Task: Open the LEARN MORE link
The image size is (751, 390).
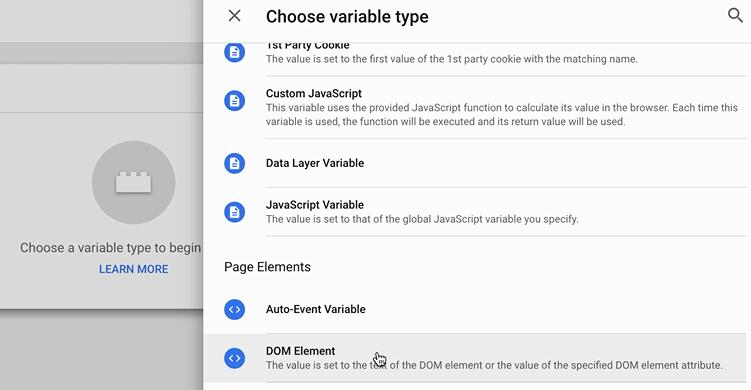Action: click(134, 269)
